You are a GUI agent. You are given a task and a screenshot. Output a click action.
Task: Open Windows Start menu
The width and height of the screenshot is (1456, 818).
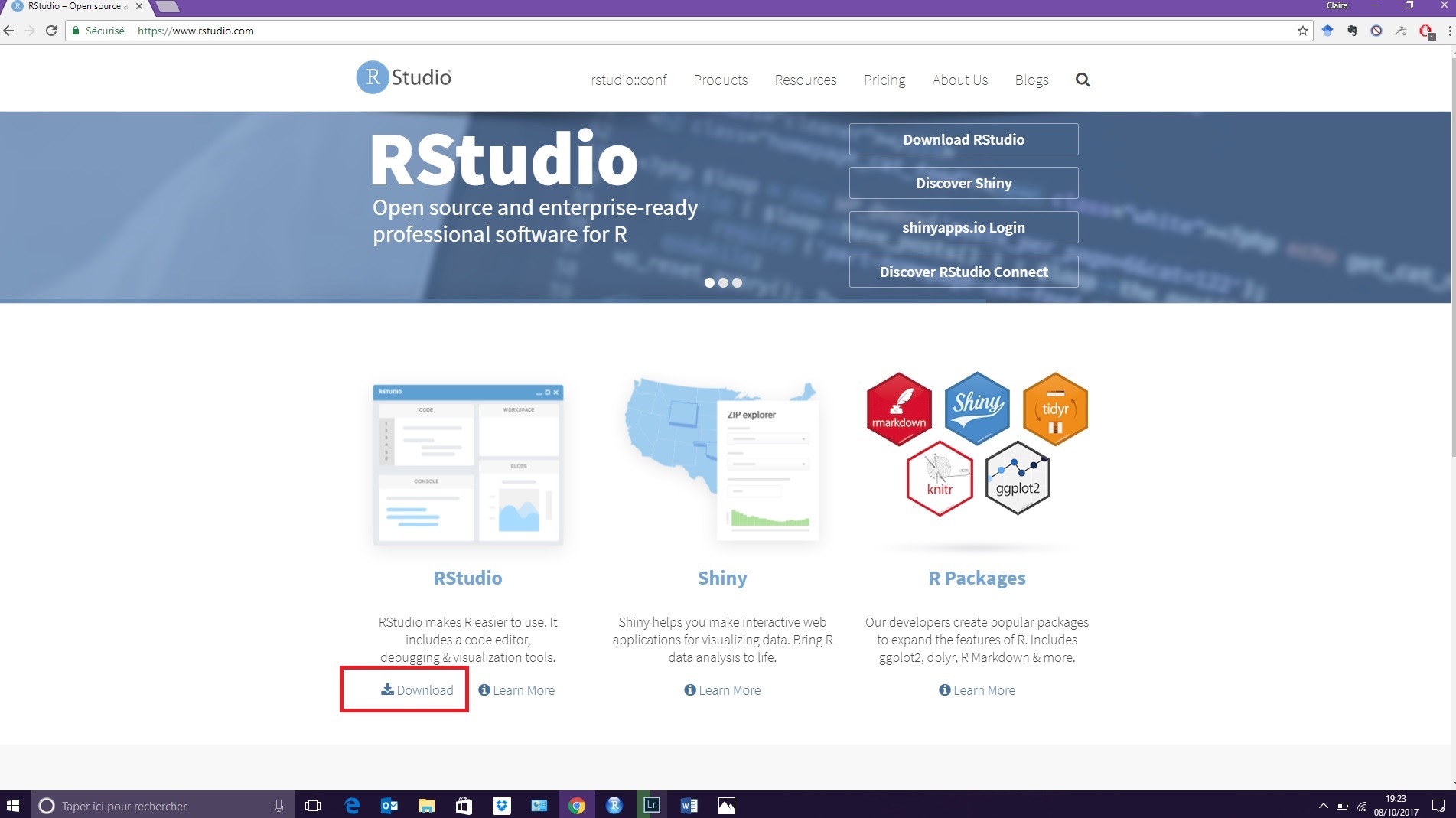click(x=13, y=805)
